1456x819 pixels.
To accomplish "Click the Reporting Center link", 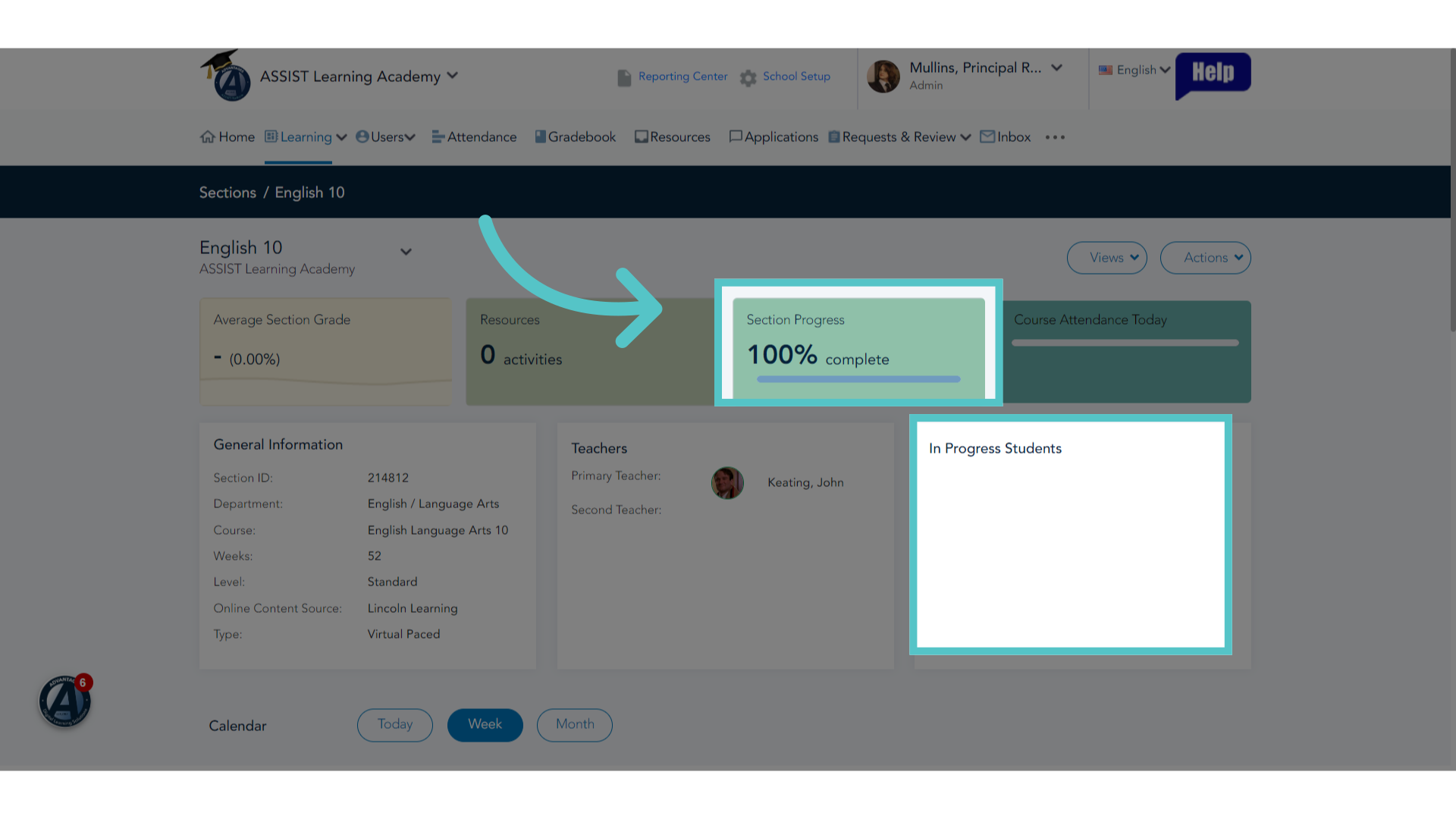I will click(682, 77).
